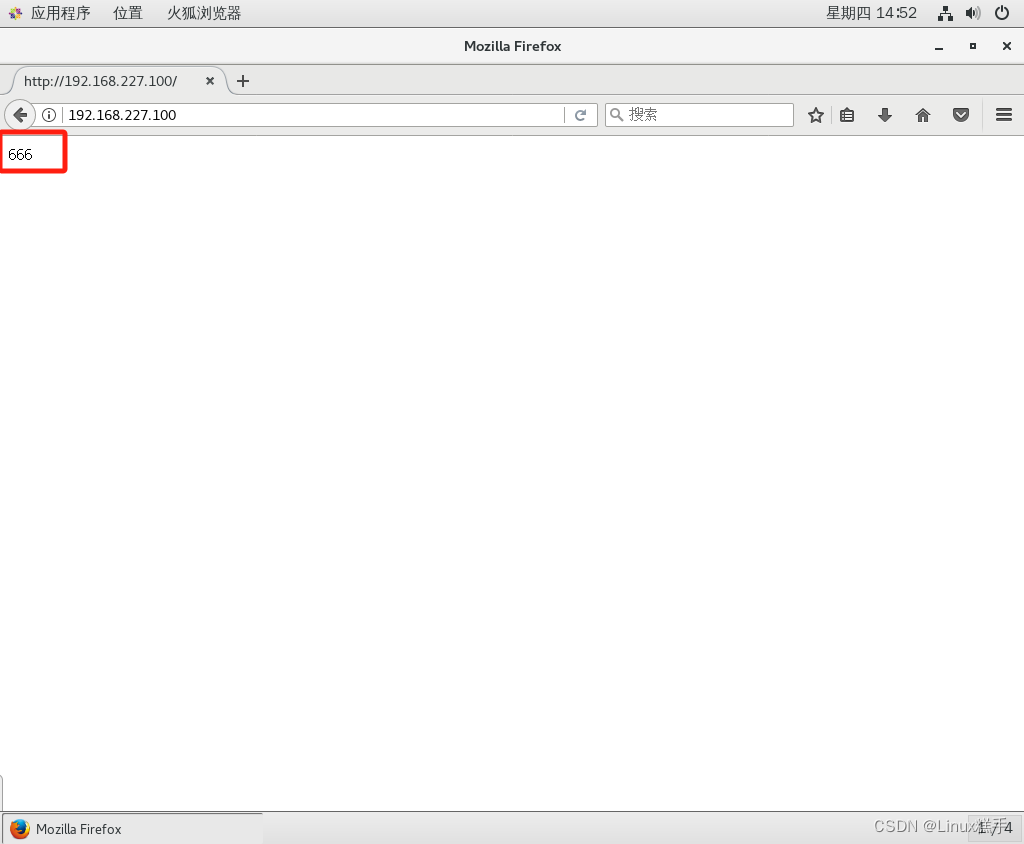Click the reload page icon

pyautogui.click(x=581, y=114)
